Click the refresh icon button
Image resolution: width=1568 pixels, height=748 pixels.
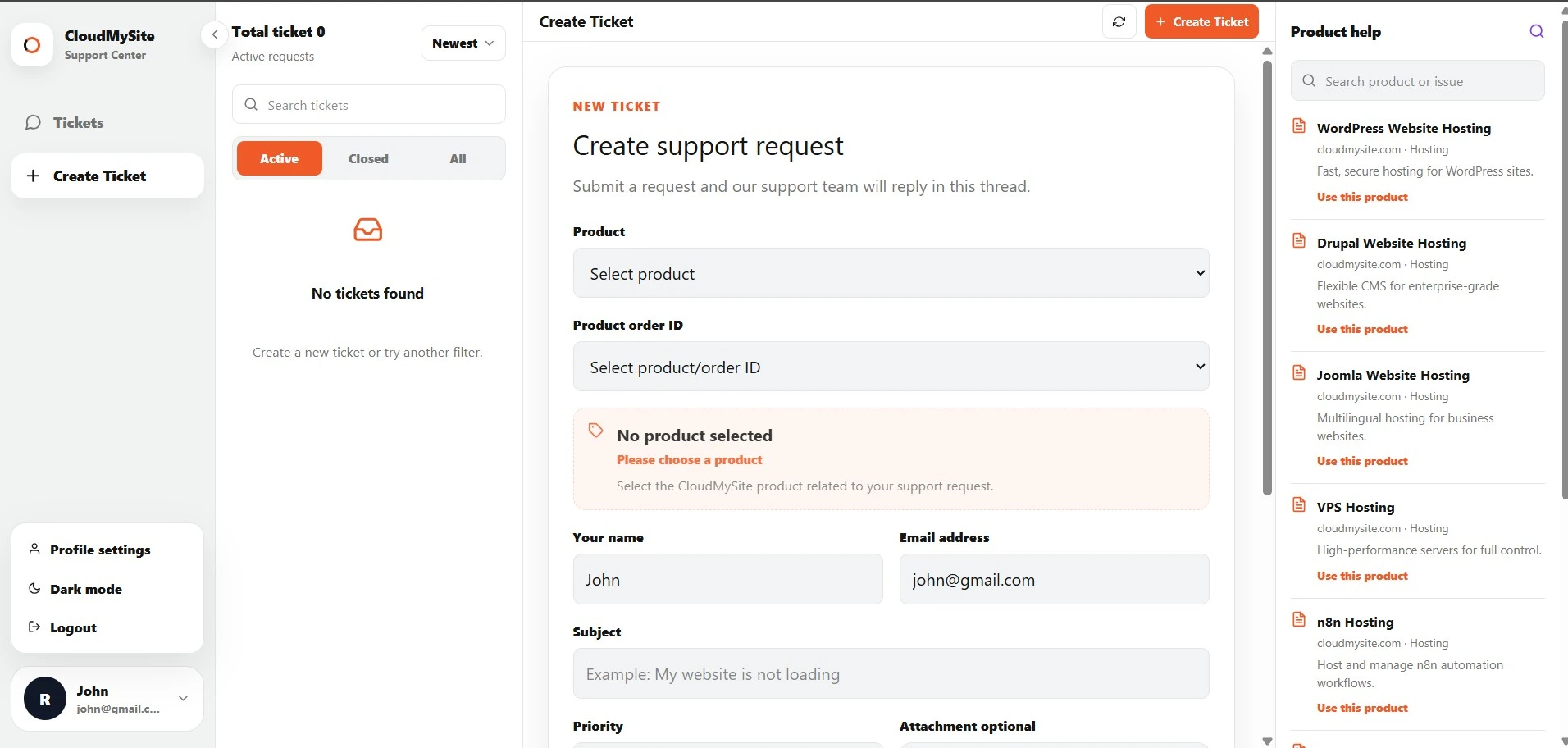coord(1119,22)
